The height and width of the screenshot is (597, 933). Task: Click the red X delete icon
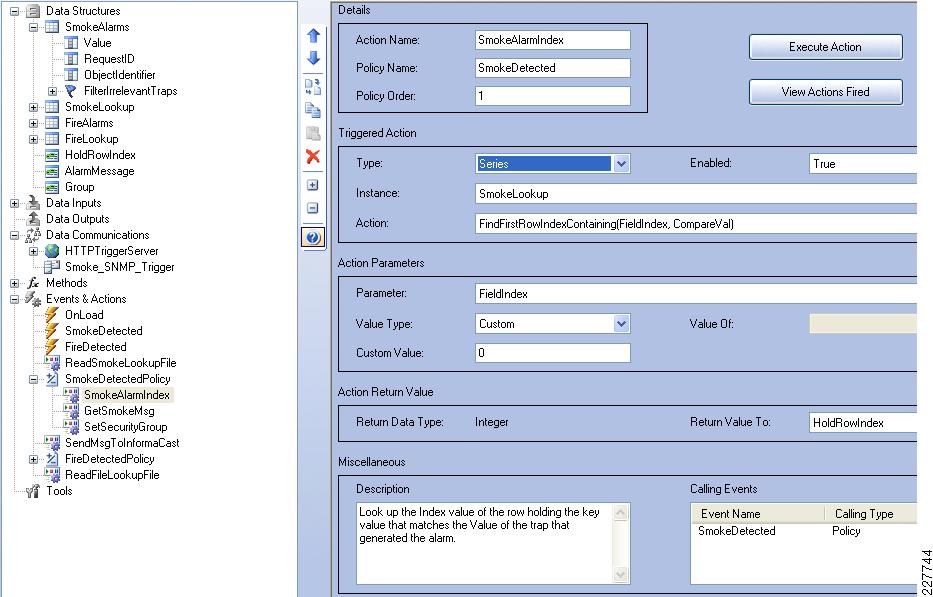(x=313, y=157)
